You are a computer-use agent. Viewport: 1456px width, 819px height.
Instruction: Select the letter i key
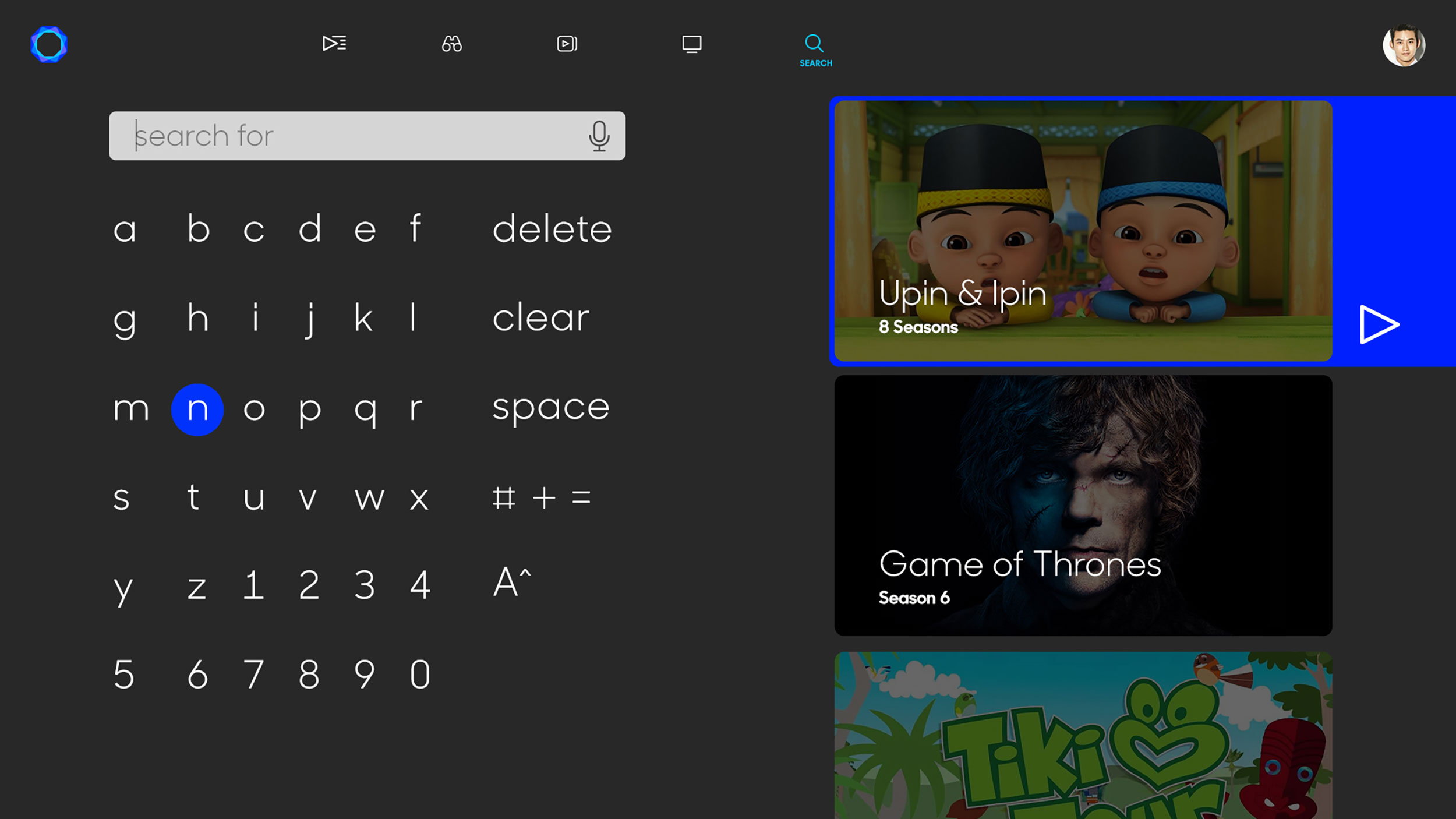coord(255,318)
